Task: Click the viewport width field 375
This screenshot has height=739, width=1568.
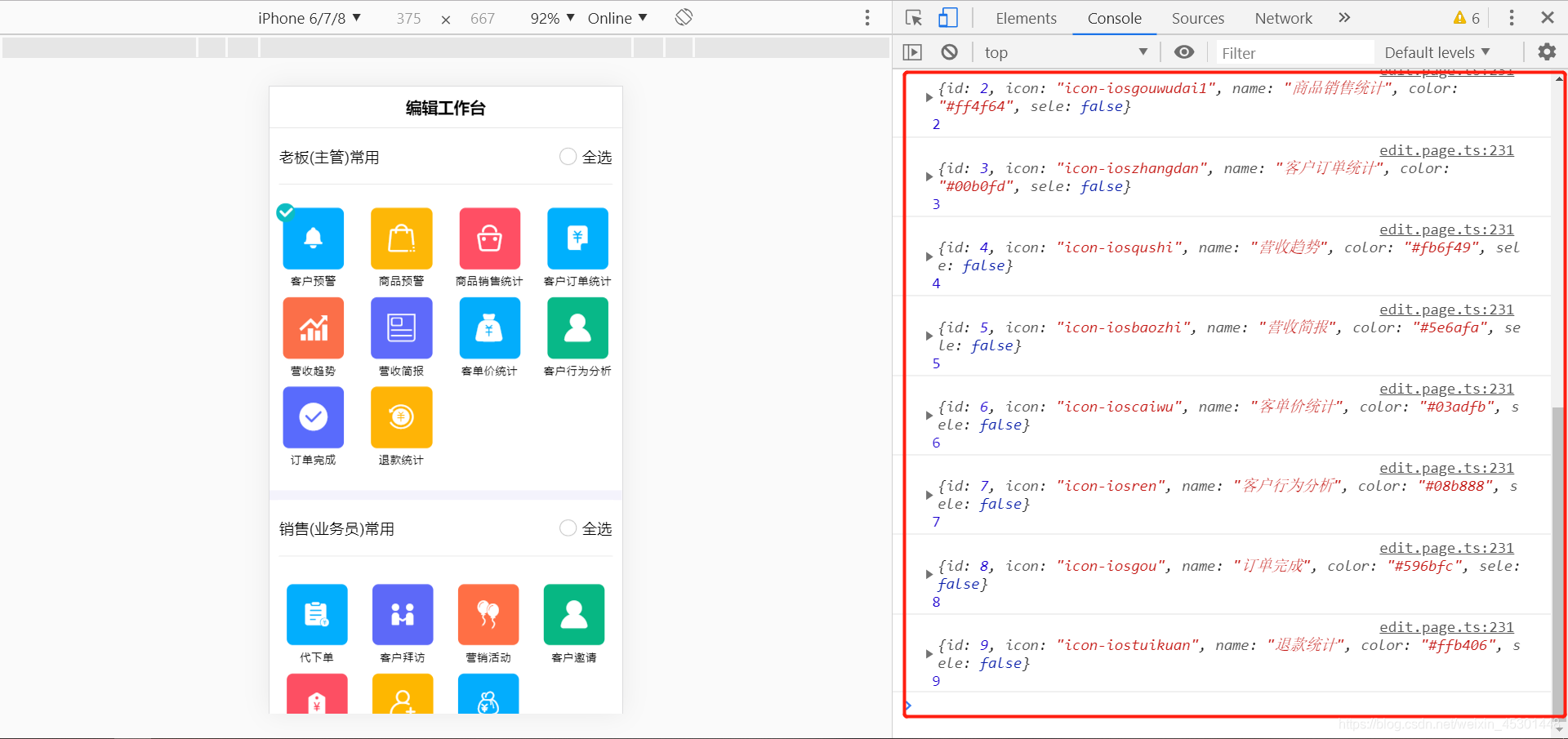Action: pos(408,18)
